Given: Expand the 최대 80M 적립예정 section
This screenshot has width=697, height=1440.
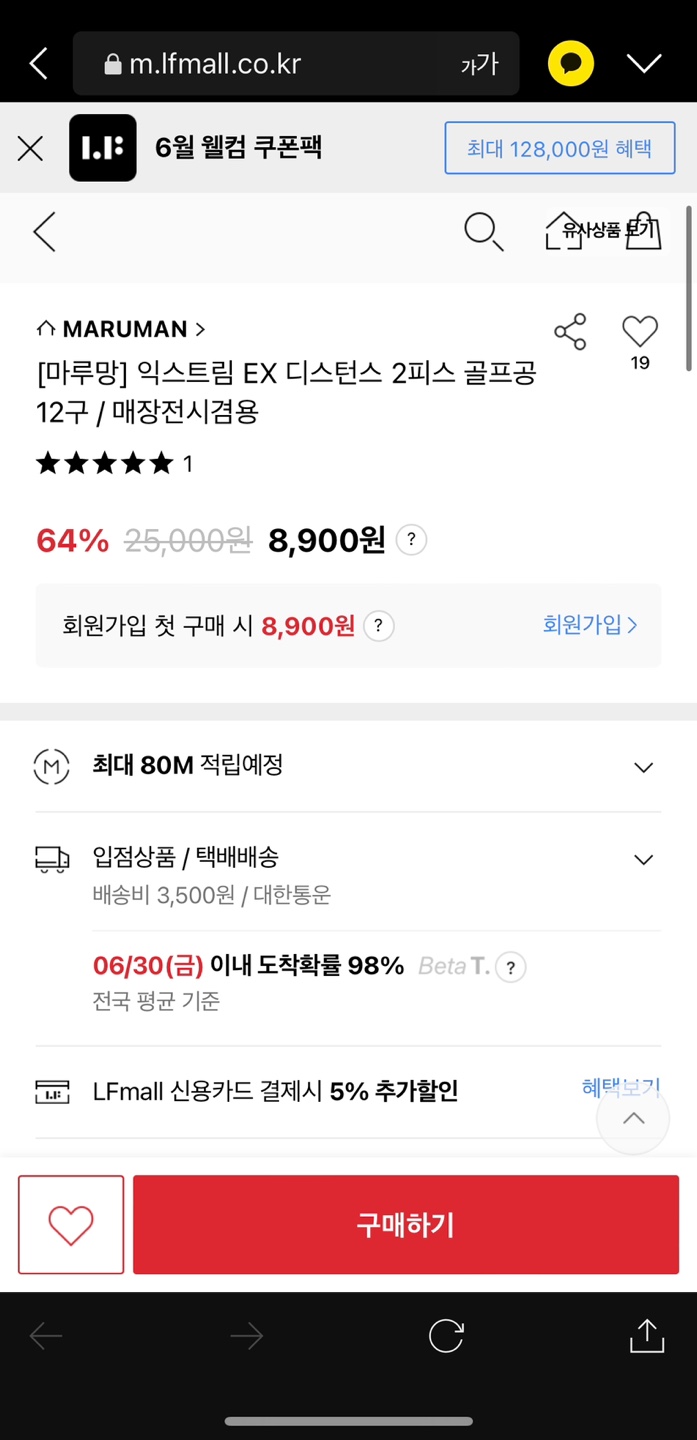Looking at the screenshot, I should click(644, 767).
